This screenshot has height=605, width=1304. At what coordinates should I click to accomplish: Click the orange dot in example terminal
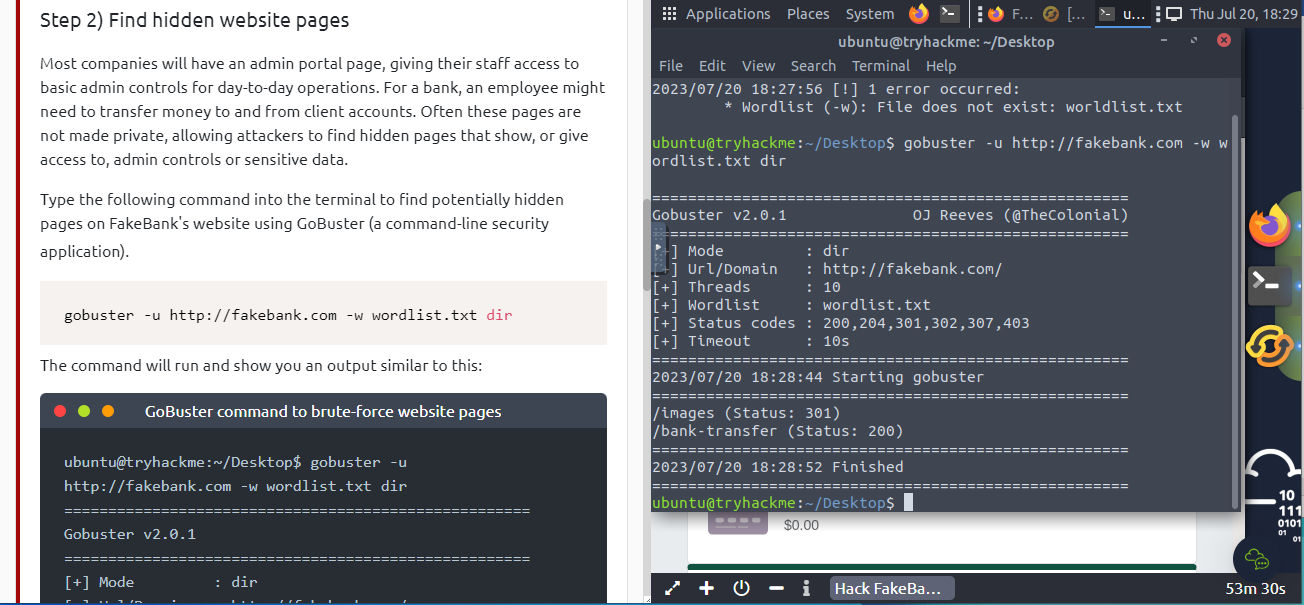pyautogui.click(x=108, y=411)
